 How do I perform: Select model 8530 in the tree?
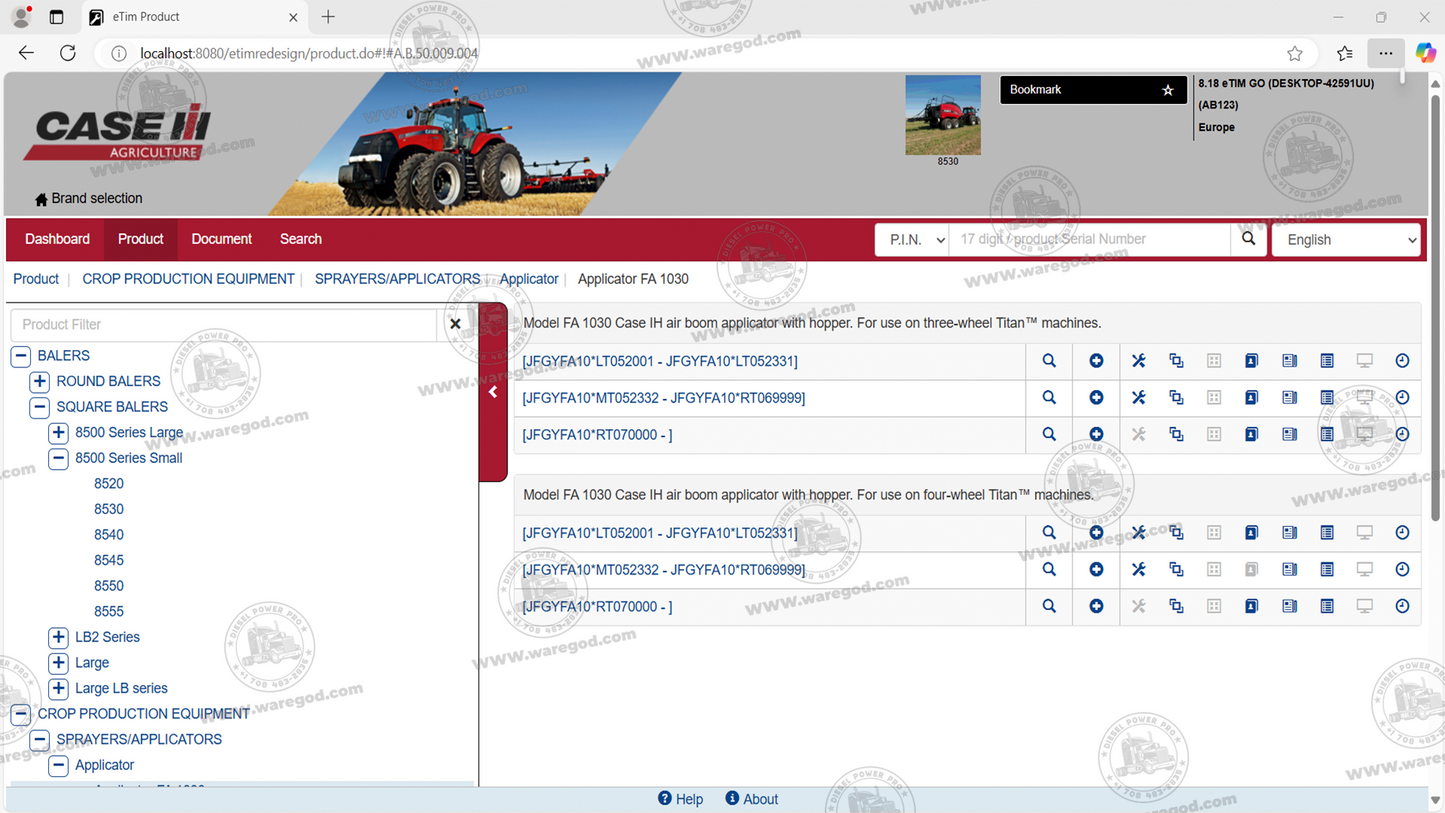click(109, 509)
